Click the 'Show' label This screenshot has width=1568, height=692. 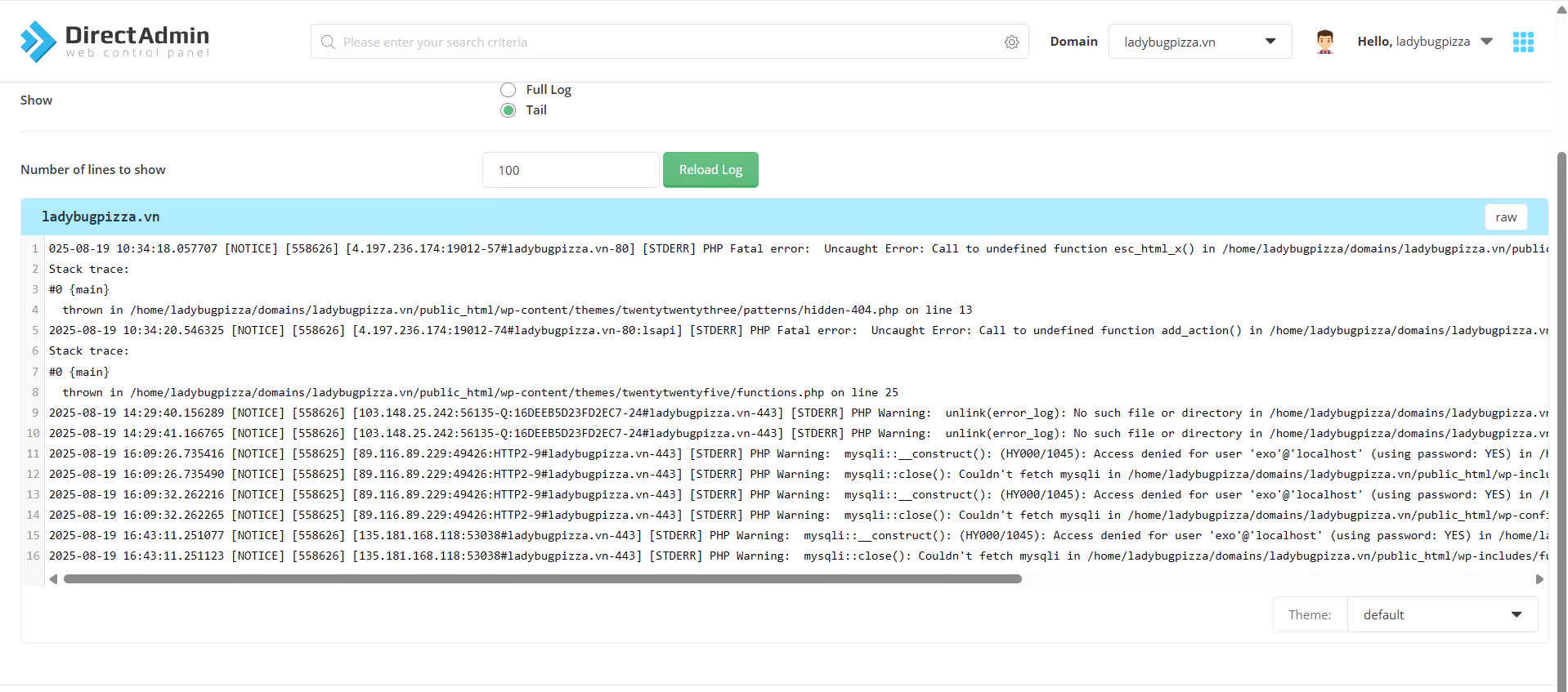[37, 100]
